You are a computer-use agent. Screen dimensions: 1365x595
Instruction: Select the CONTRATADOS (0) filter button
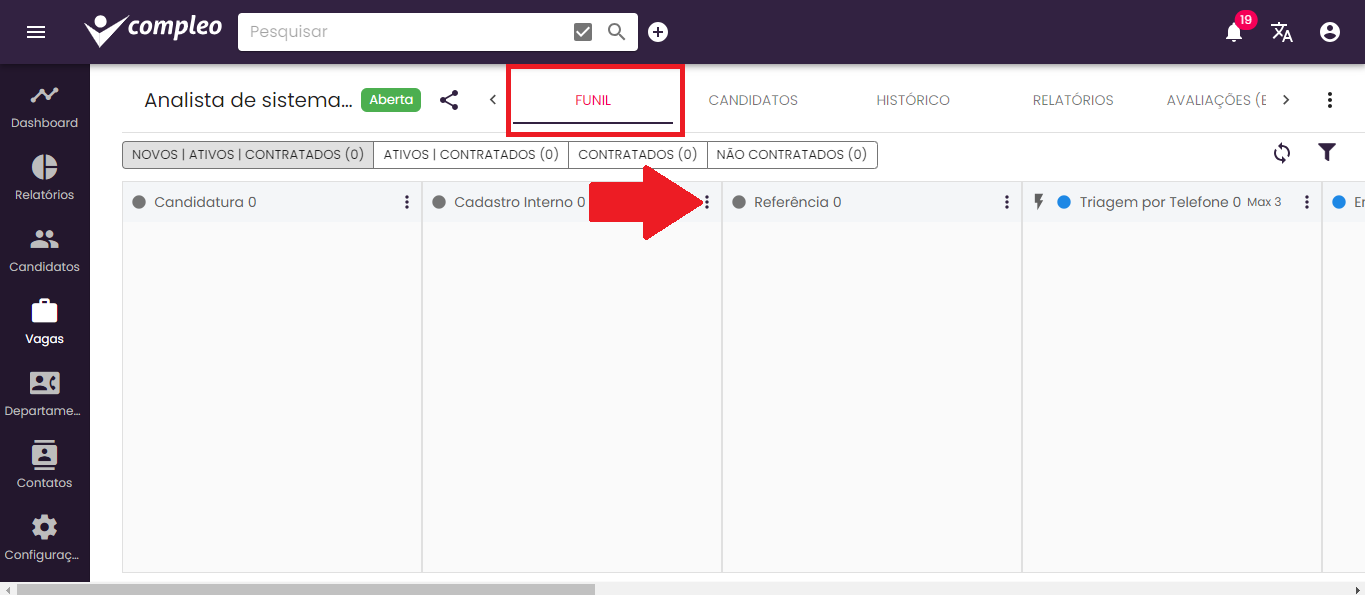coord(637,154)
